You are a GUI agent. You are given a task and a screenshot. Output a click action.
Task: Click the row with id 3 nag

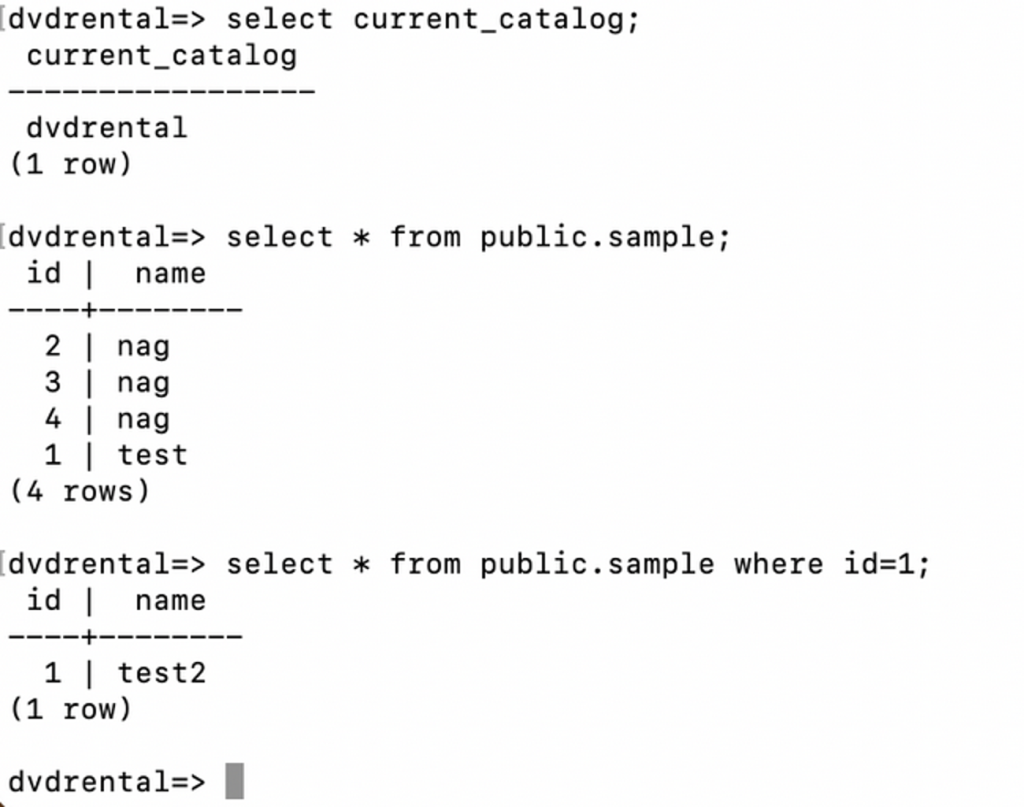pos(107,383)
